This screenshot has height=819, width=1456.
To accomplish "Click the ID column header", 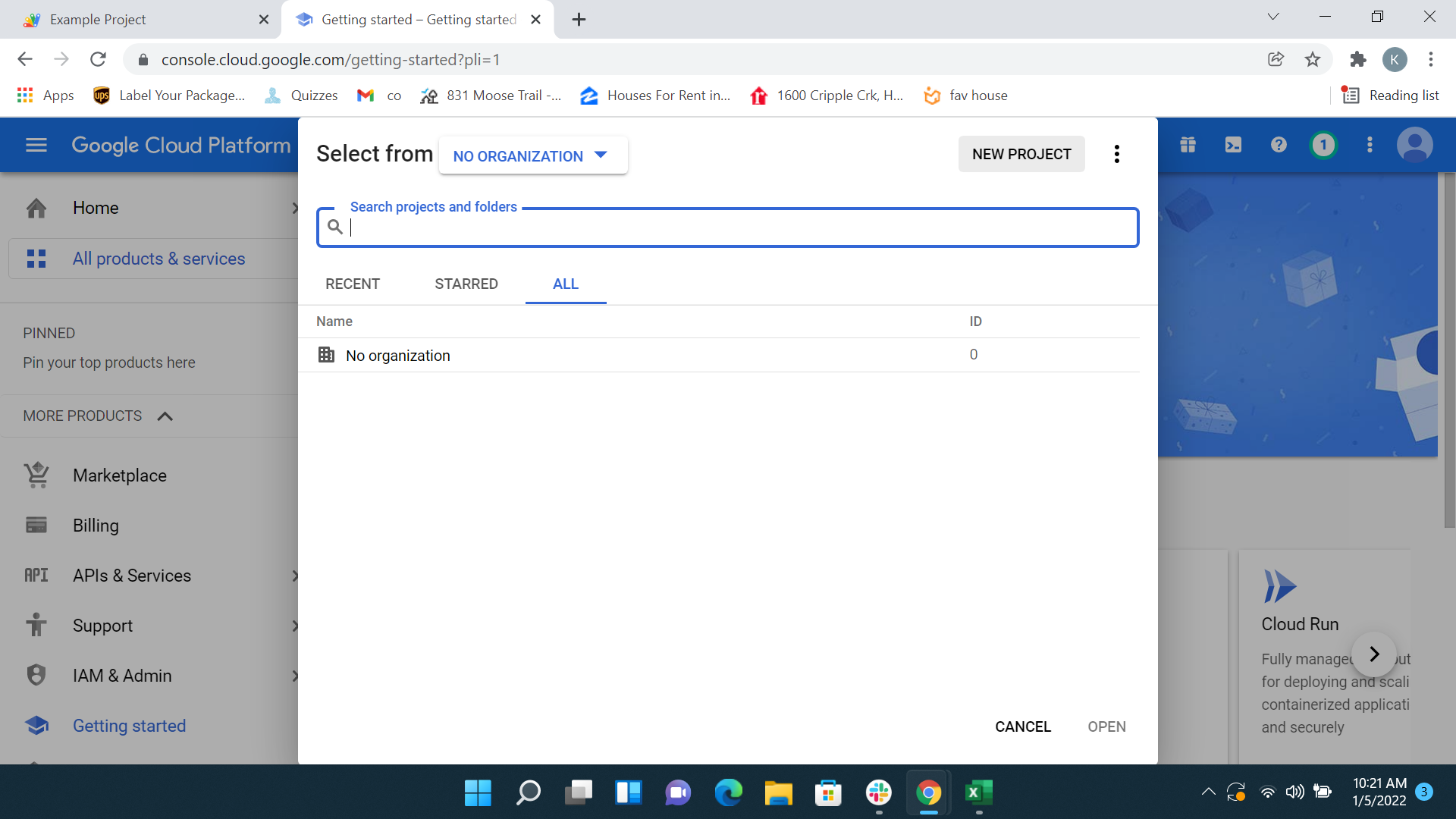I will pyautogui.click(x=975, y=322).
